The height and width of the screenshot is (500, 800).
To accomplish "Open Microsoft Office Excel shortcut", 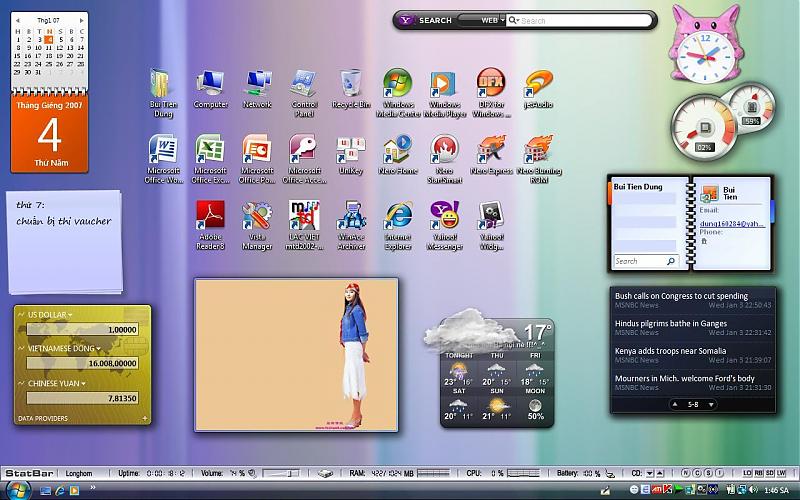I will pos(210,150).
